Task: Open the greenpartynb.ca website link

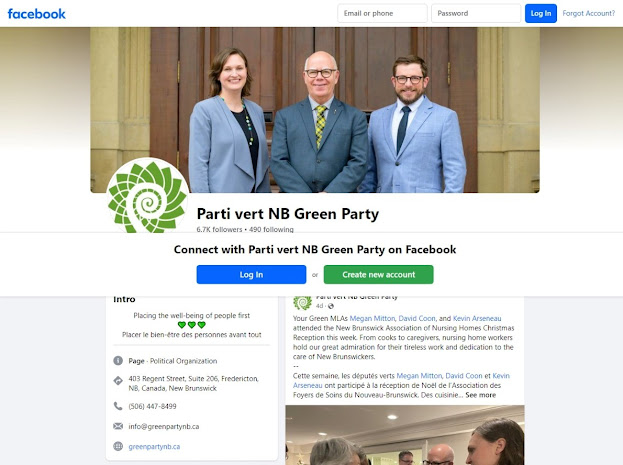Action: tap(154, 447)
